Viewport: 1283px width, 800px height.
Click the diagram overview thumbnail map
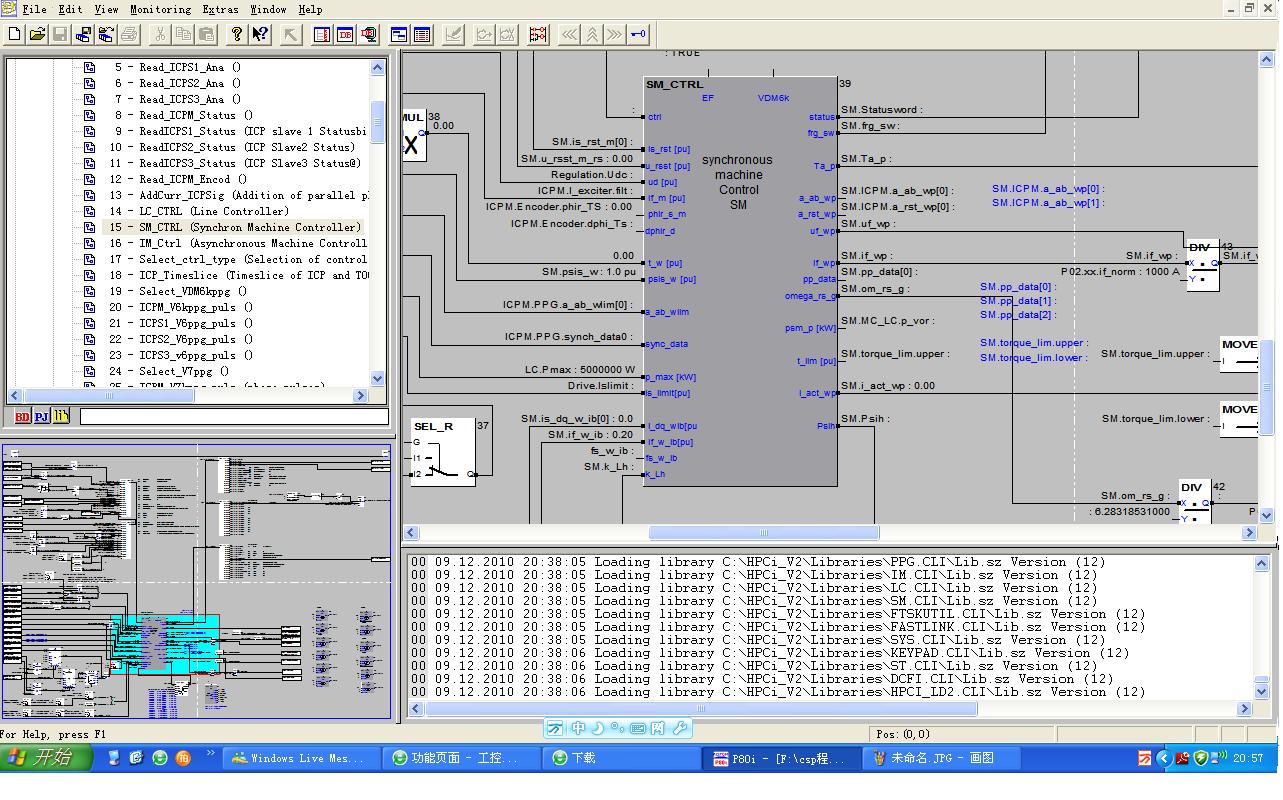pyautogui.click(x=196, y=581)
